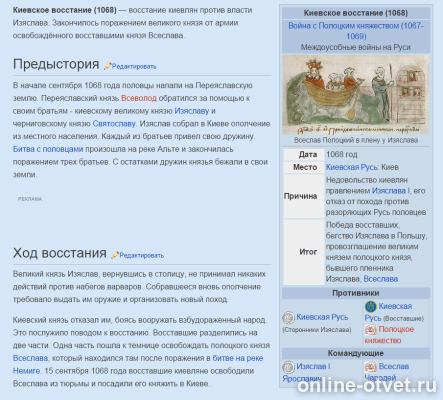Open the red Полоцкое княжество link

(389, 335)
